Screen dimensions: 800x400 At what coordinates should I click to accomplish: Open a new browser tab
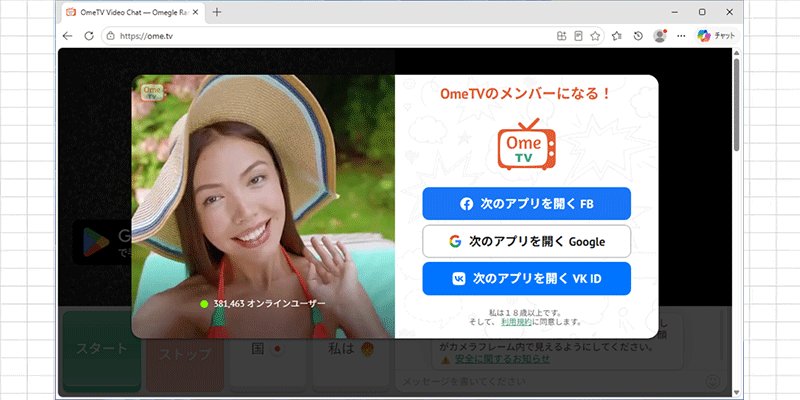(x=217, y=12)
